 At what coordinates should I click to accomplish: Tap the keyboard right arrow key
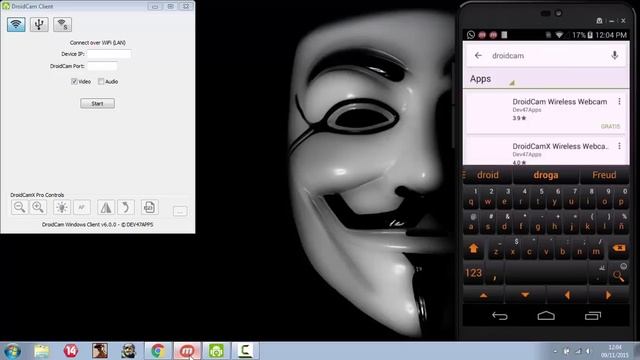tap(608, 295)
